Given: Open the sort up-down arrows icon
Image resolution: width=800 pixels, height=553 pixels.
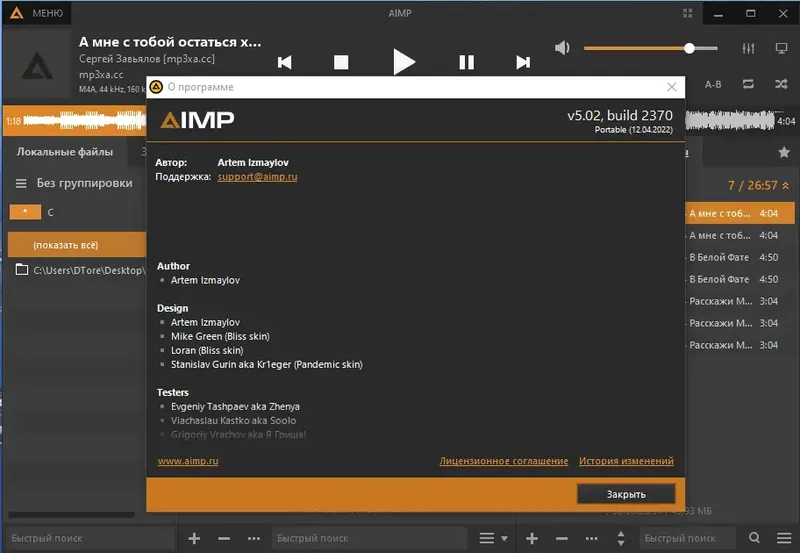Looking at the screenshot, I should [x=621, y=538].
